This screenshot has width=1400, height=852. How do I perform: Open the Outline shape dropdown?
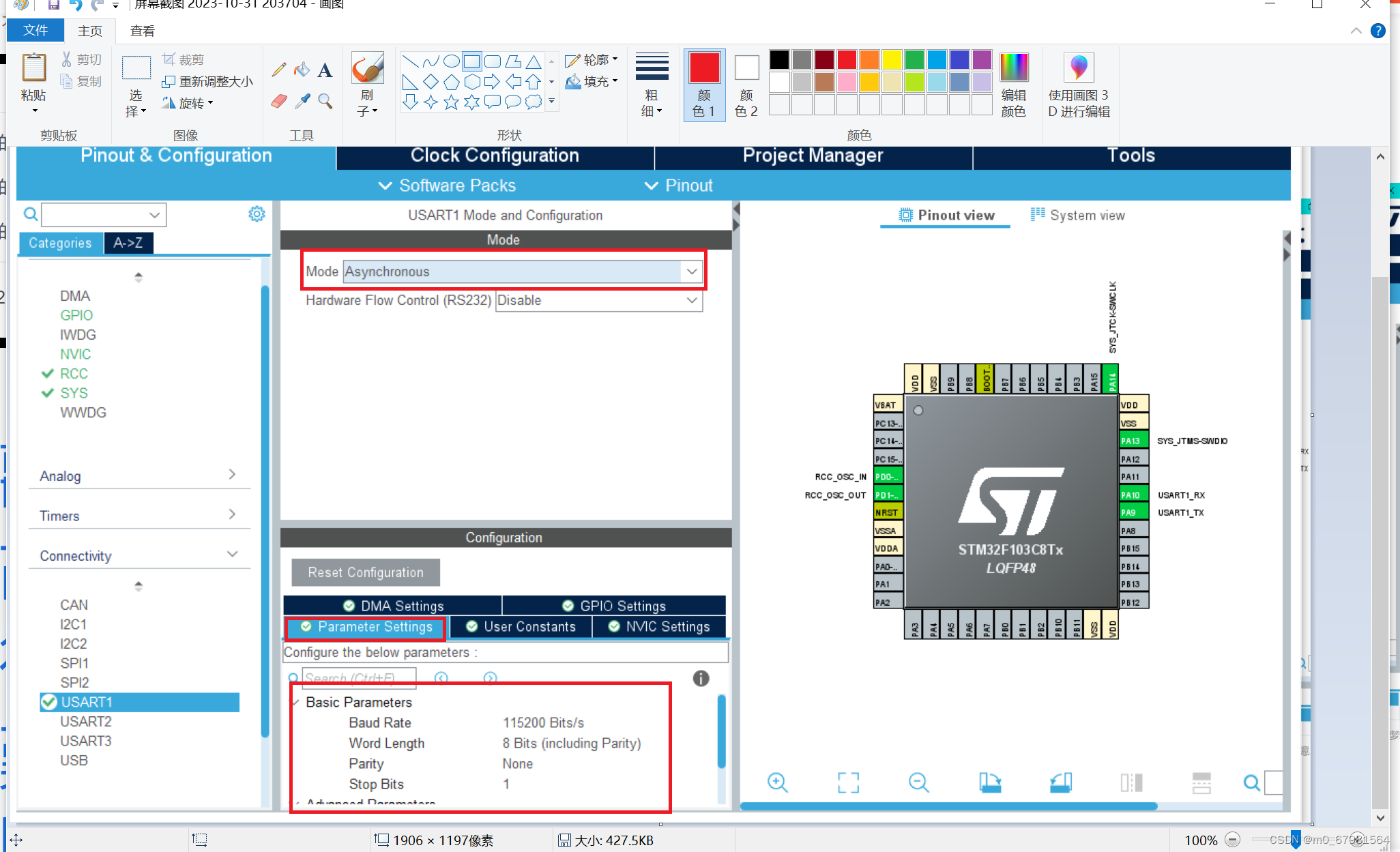coord(592,60)
